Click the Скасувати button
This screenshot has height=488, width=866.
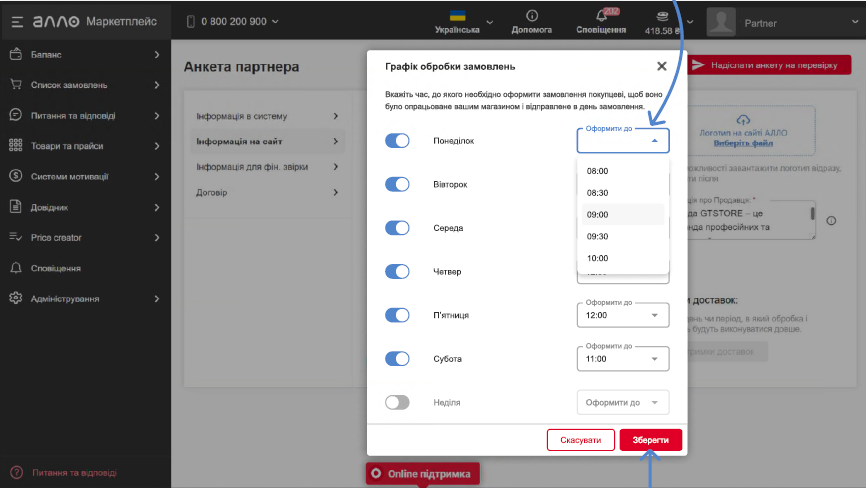[580, 440]
